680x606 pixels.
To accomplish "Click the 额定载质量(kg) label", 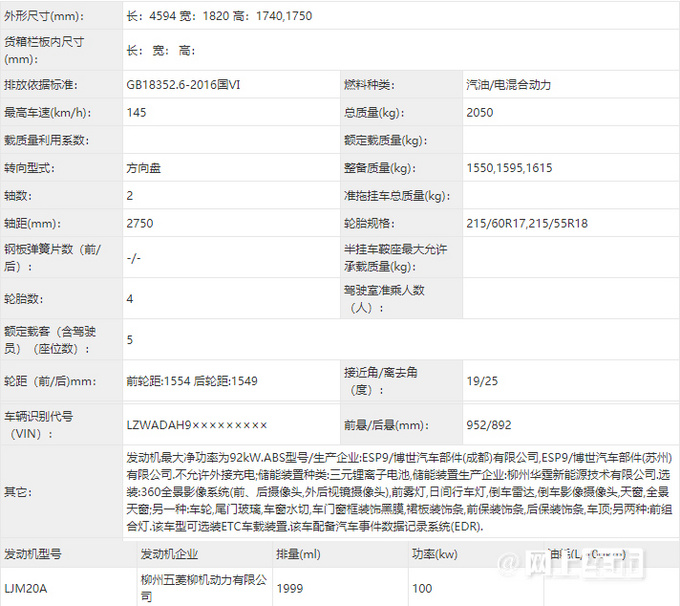I will pyautogui.click(x=386, y=140).
